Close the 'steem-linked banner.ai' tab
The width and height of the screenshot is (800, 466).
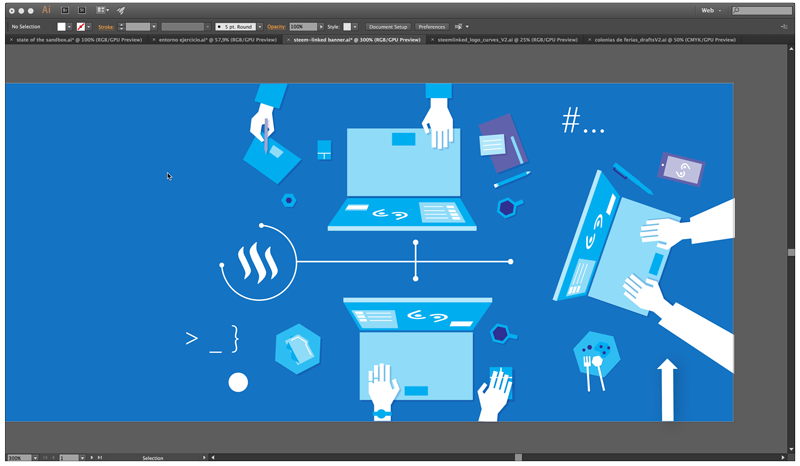pos(288,39)
